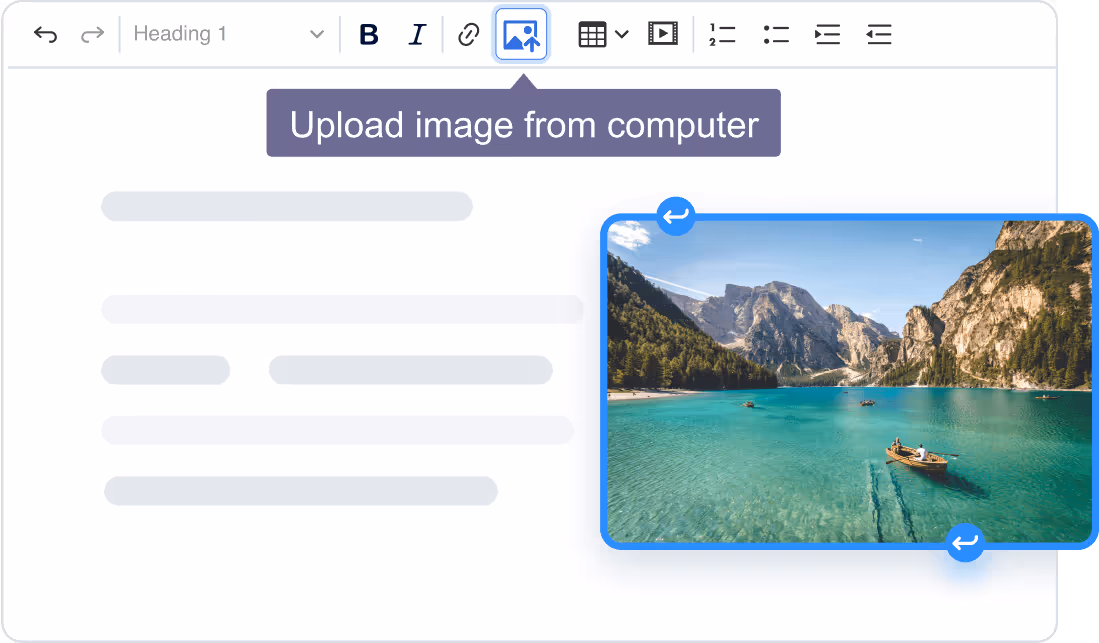Click the insert media icon

coord(662,35)
